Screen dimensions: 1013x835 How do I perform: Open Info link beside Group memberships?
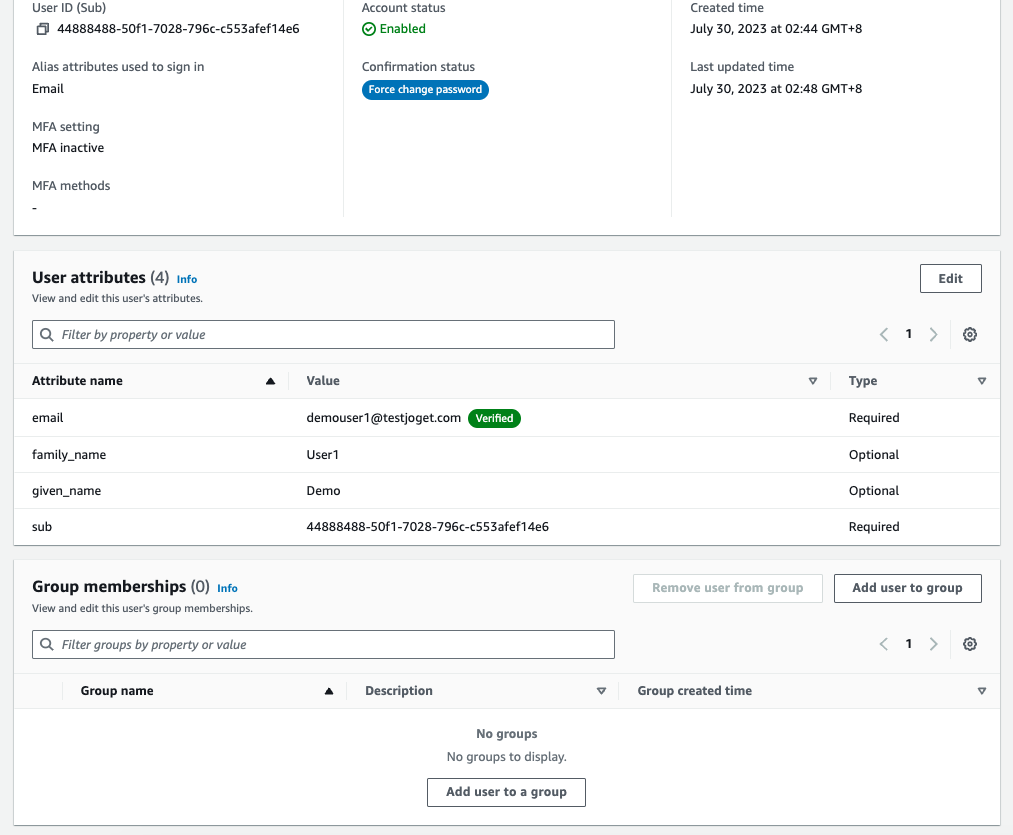click(227, 588)
